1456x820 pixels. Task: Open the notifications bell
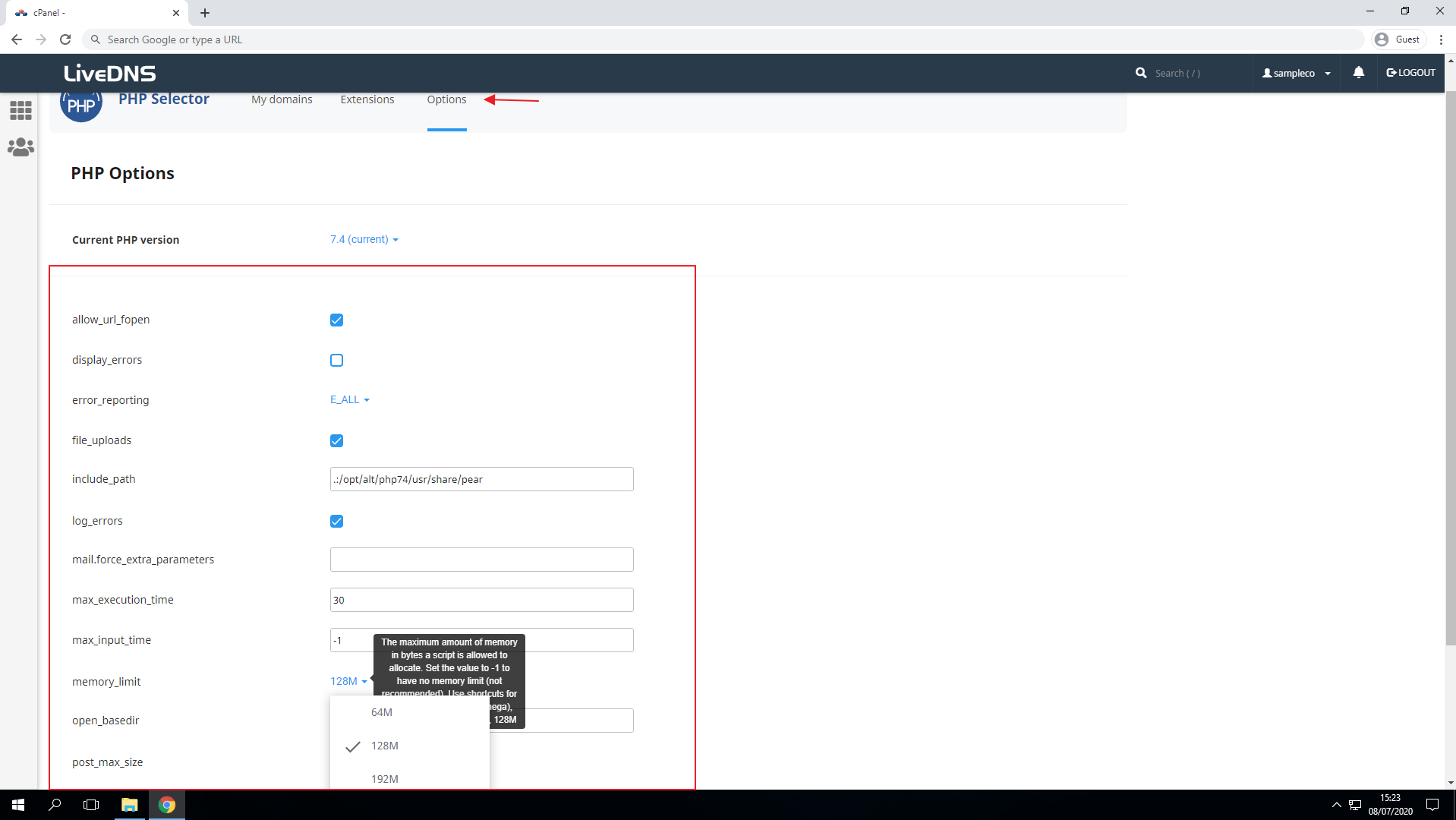point(1359,72)
